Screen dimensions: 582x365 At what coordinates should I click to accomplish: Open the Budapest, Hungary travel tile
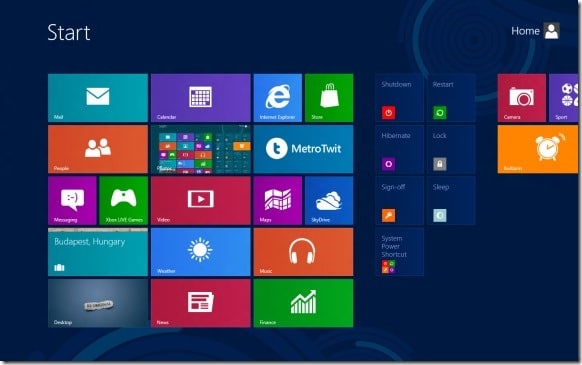tap(98, 252)
